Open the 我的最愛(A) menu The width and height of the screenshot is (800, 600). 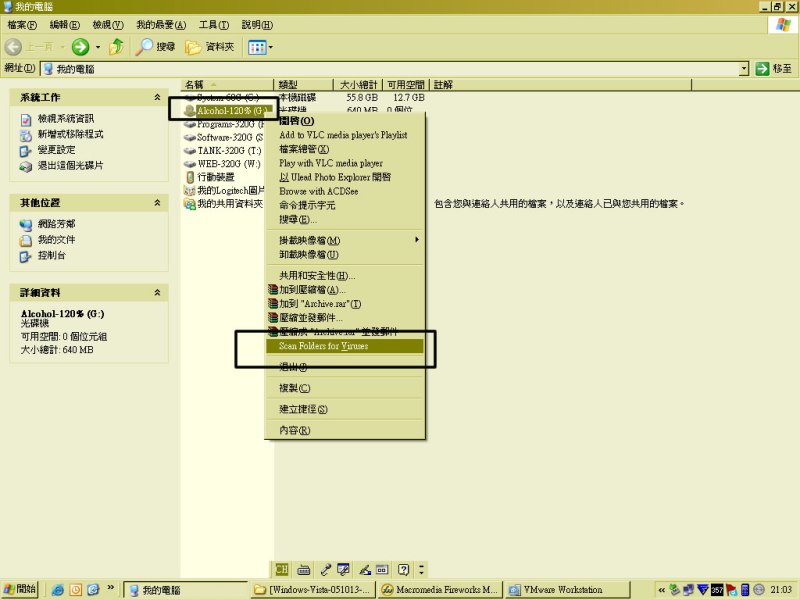tap(161, 24)
